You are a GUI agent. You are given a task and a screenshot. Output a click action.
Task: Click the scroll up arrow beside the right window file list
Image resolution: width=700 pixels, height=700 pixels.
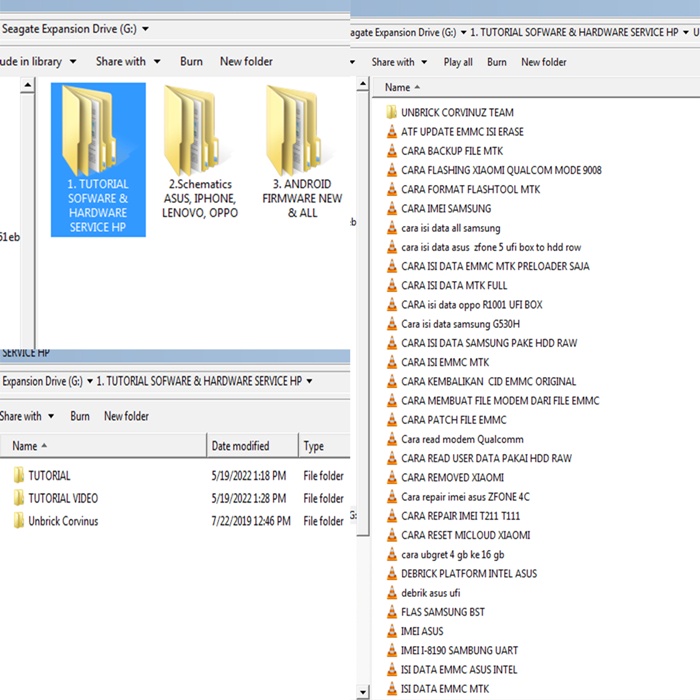point(363,84)
